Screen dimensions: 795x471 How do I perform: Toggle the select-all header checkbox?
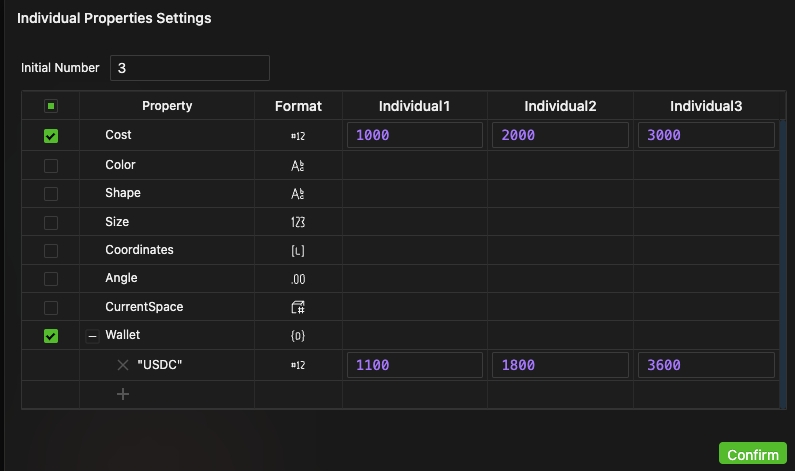coord(51,106)
